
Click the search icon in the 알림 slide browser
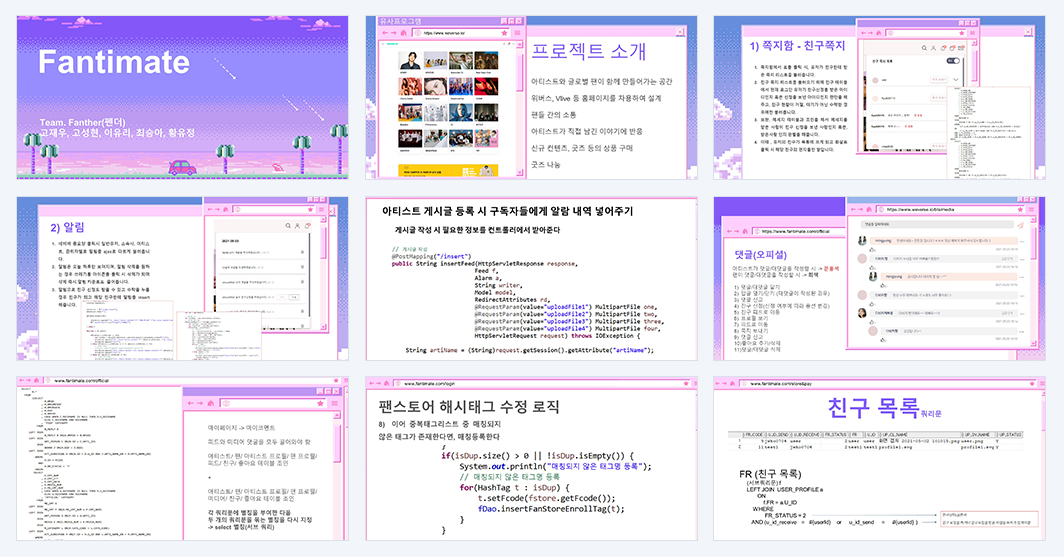[288, 225]
